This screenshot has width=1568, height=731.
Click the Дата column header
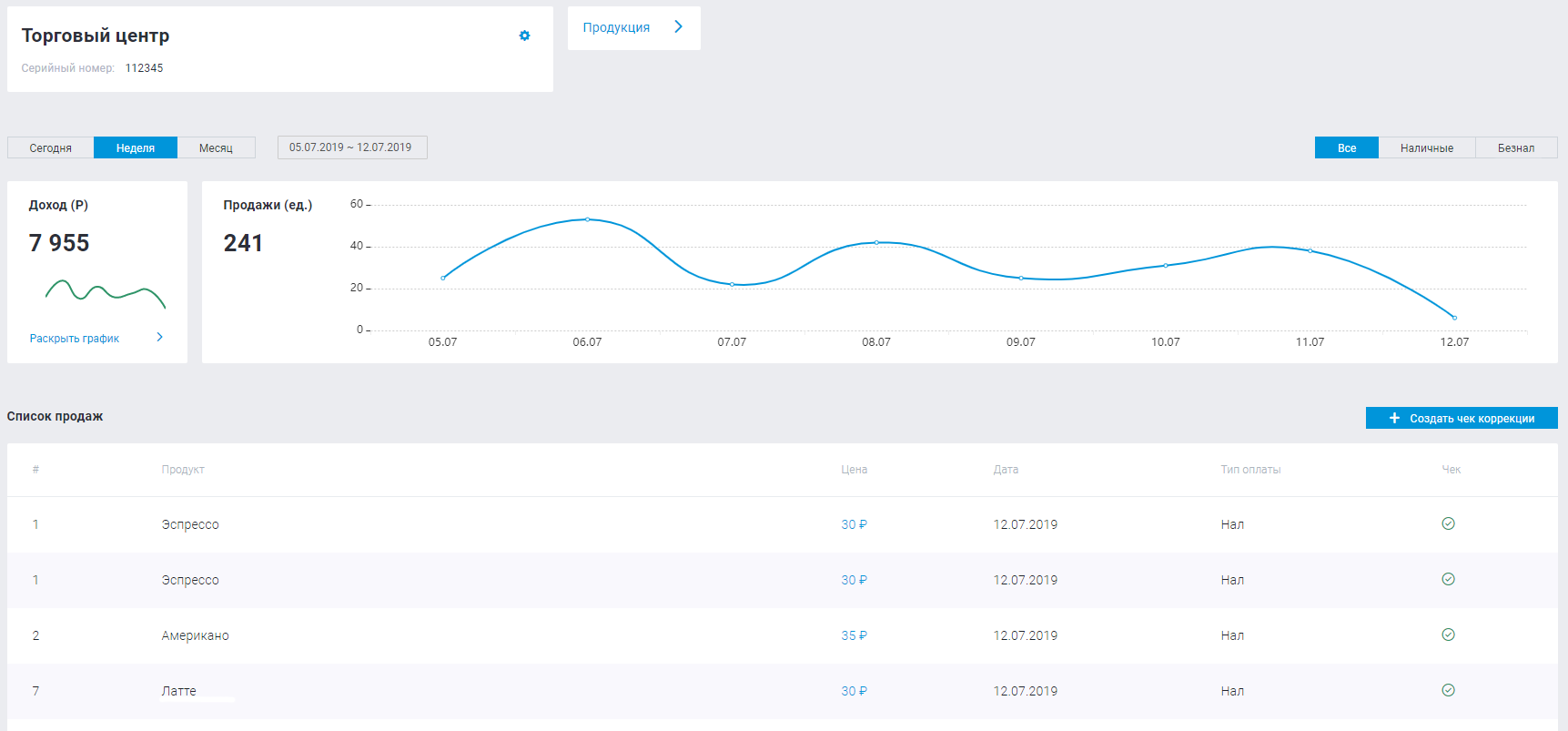(x=1006, y=470)
